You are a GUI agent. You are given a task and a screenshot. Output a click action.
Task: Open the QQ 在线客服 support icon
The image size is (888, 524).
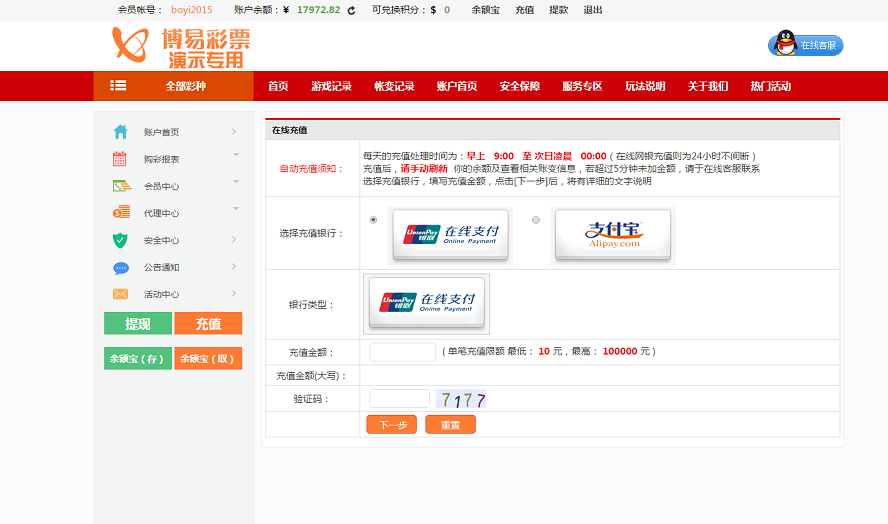tap(805, 45)
